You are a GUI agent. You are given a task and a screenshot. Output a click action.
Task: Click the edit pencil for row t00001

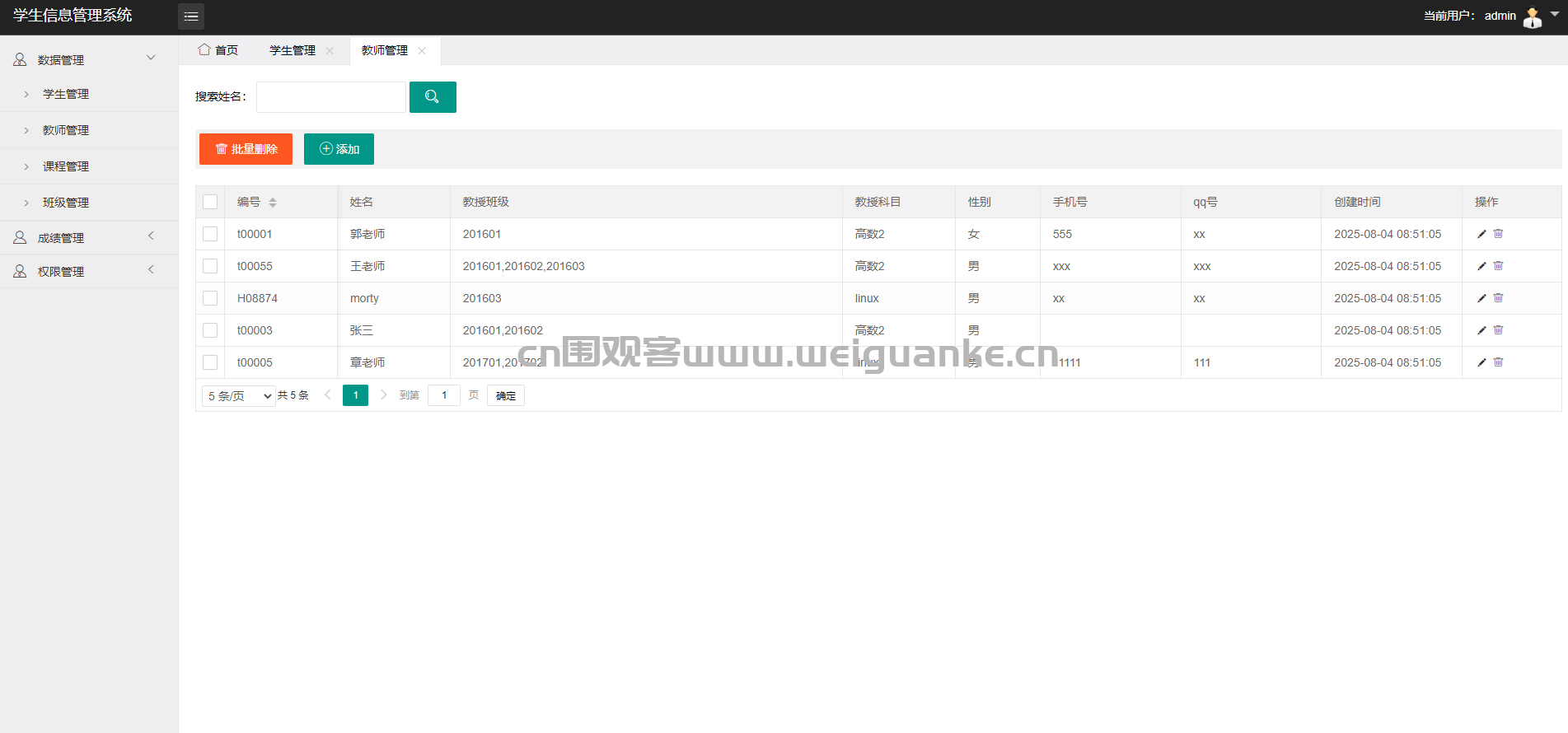click(1481, 234)
